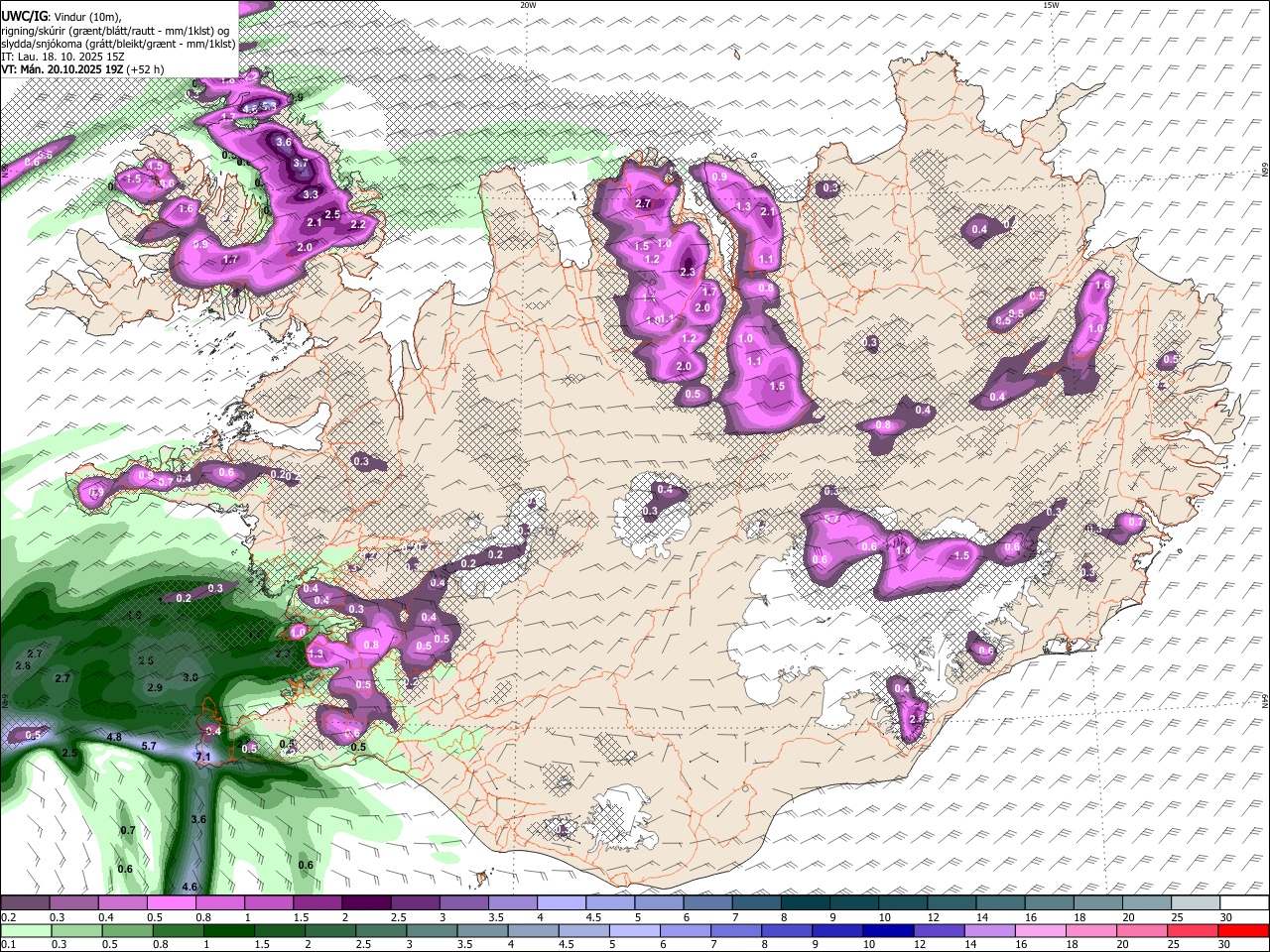
Task: Click the 2.9 rain value in green area
Action: click(155, 687)
